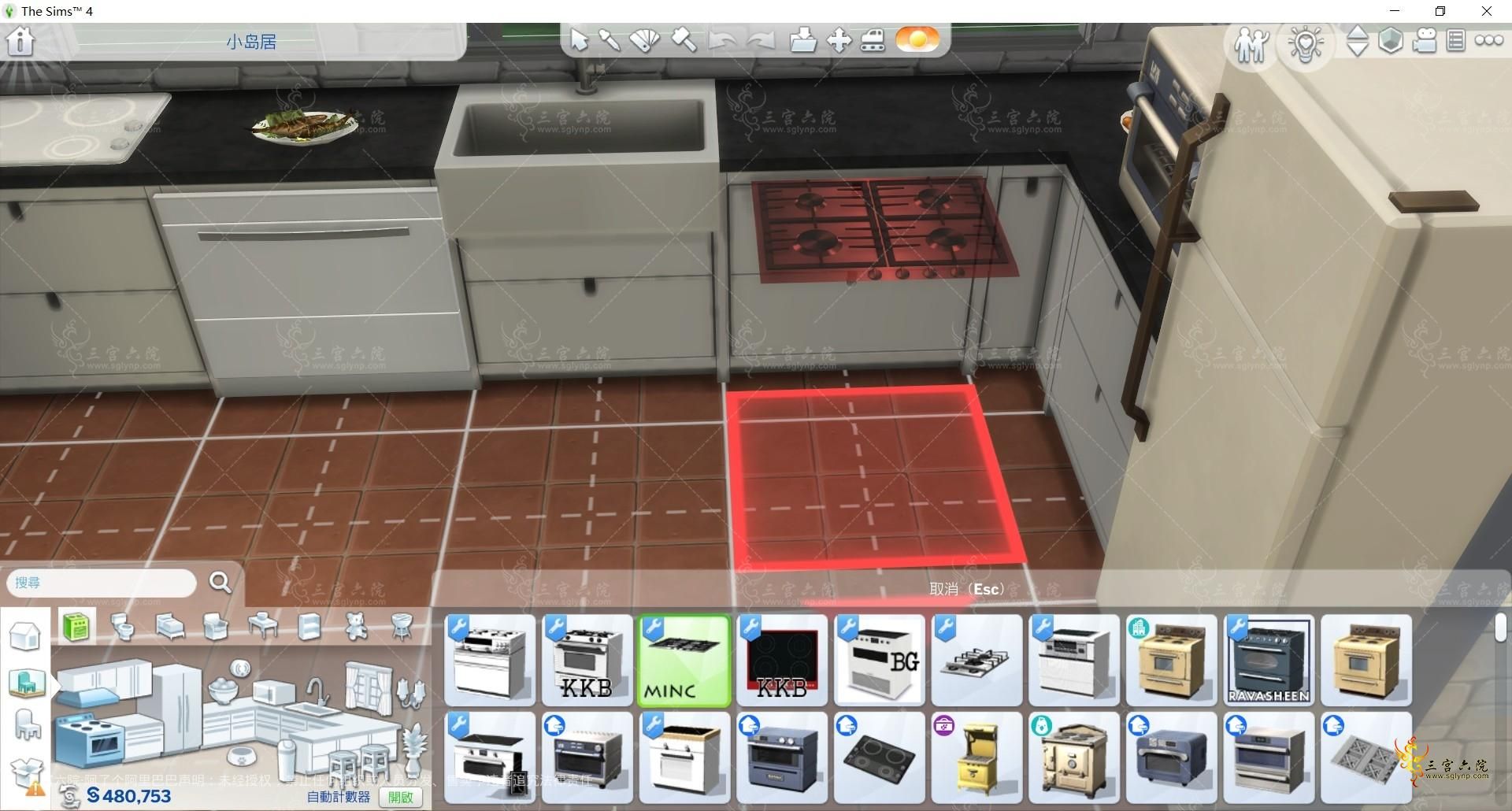Image resolution: width=1512 pixels, height=811 pixels.
Task: Switch to the Bedroom bed tab
Action: click(x=169, y=628)
